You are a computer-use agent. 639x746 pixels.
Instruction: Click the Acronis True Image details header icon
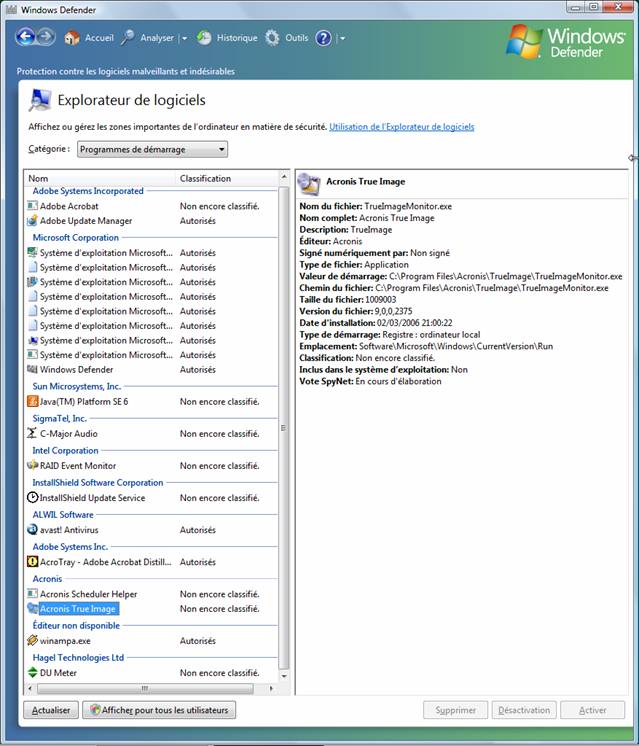click(x=309, y=184)
